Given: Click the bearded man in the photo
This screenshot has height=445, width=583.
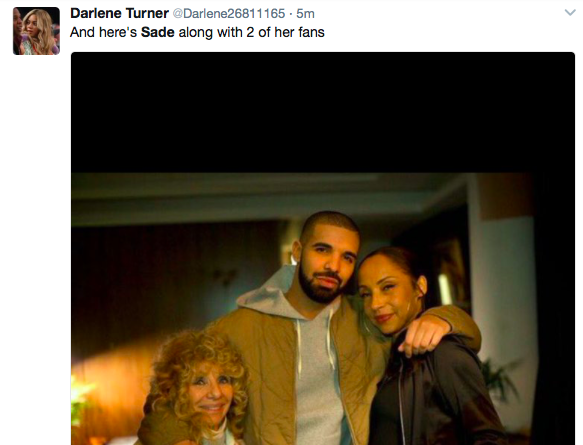Looking at the screenshot, I should [x=323, y=316].
